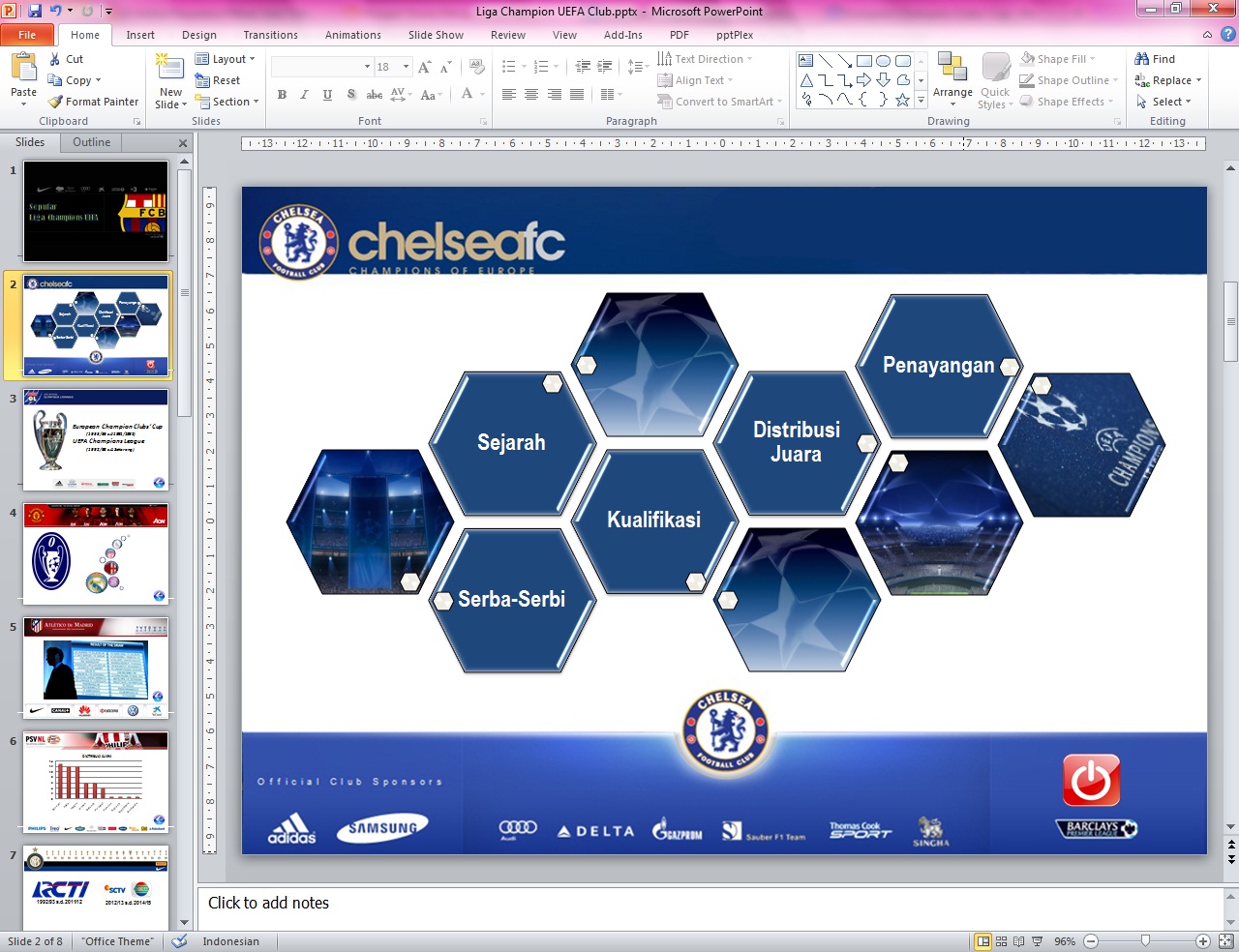Switch to the Insert ribbon tab
The image size is (1239, 952).
point(140,35)
